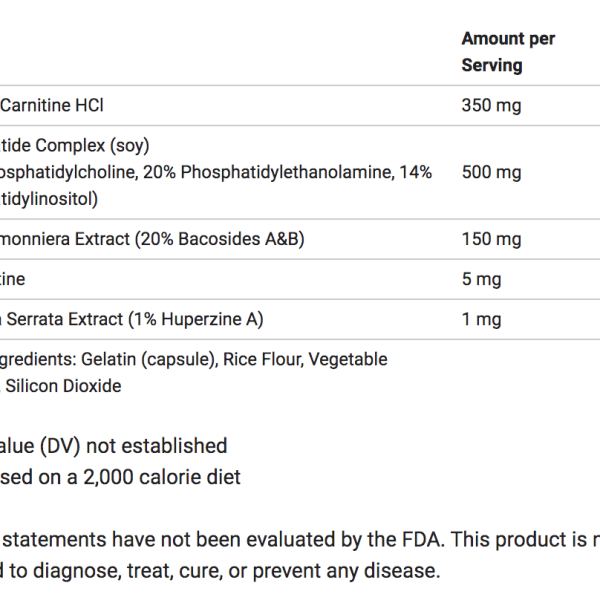Click the Complex (soy) ingredient line

(75, 145)
